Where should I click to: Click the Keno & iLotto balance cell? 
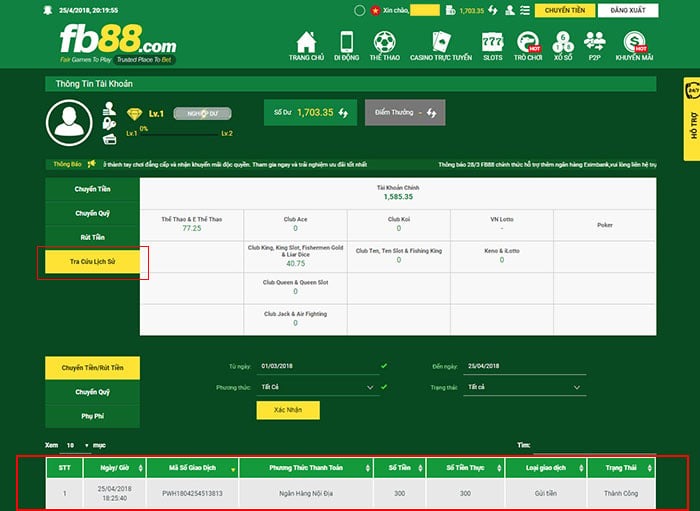(x=502, y=257)
